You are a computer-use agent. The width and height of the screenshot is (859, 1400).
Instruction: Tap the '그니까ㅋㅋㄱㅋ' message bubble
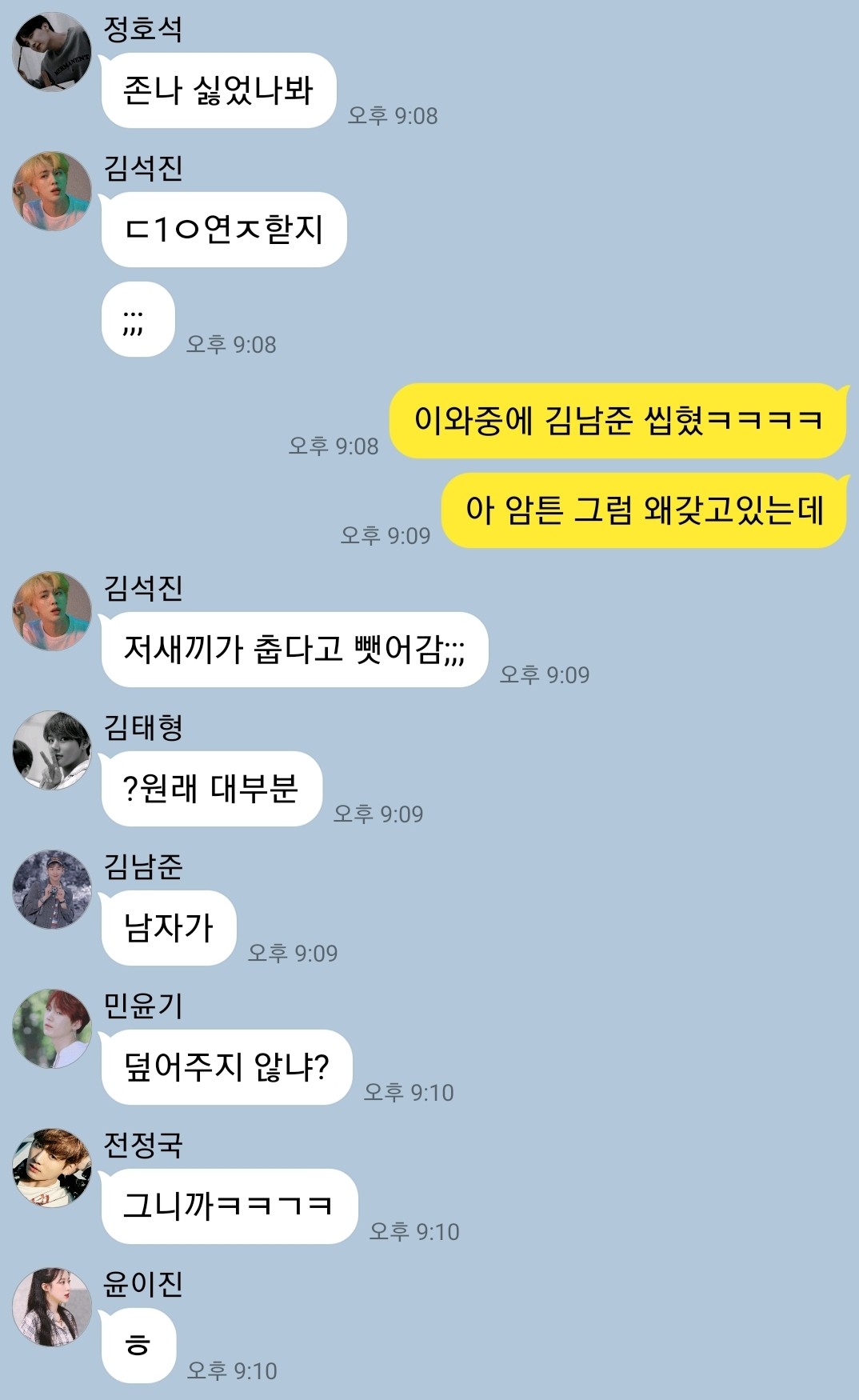(230, 1206)
